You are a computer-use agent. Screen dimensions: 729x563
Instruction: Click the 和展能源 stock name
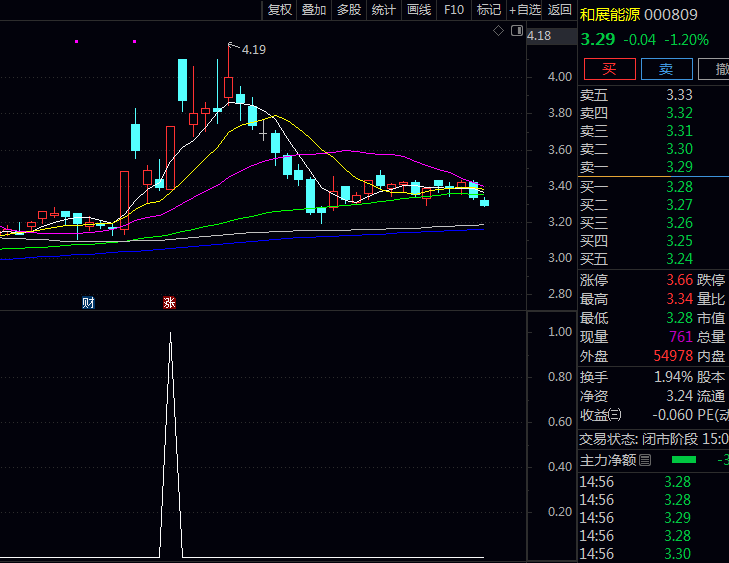(x=609, y=15)
